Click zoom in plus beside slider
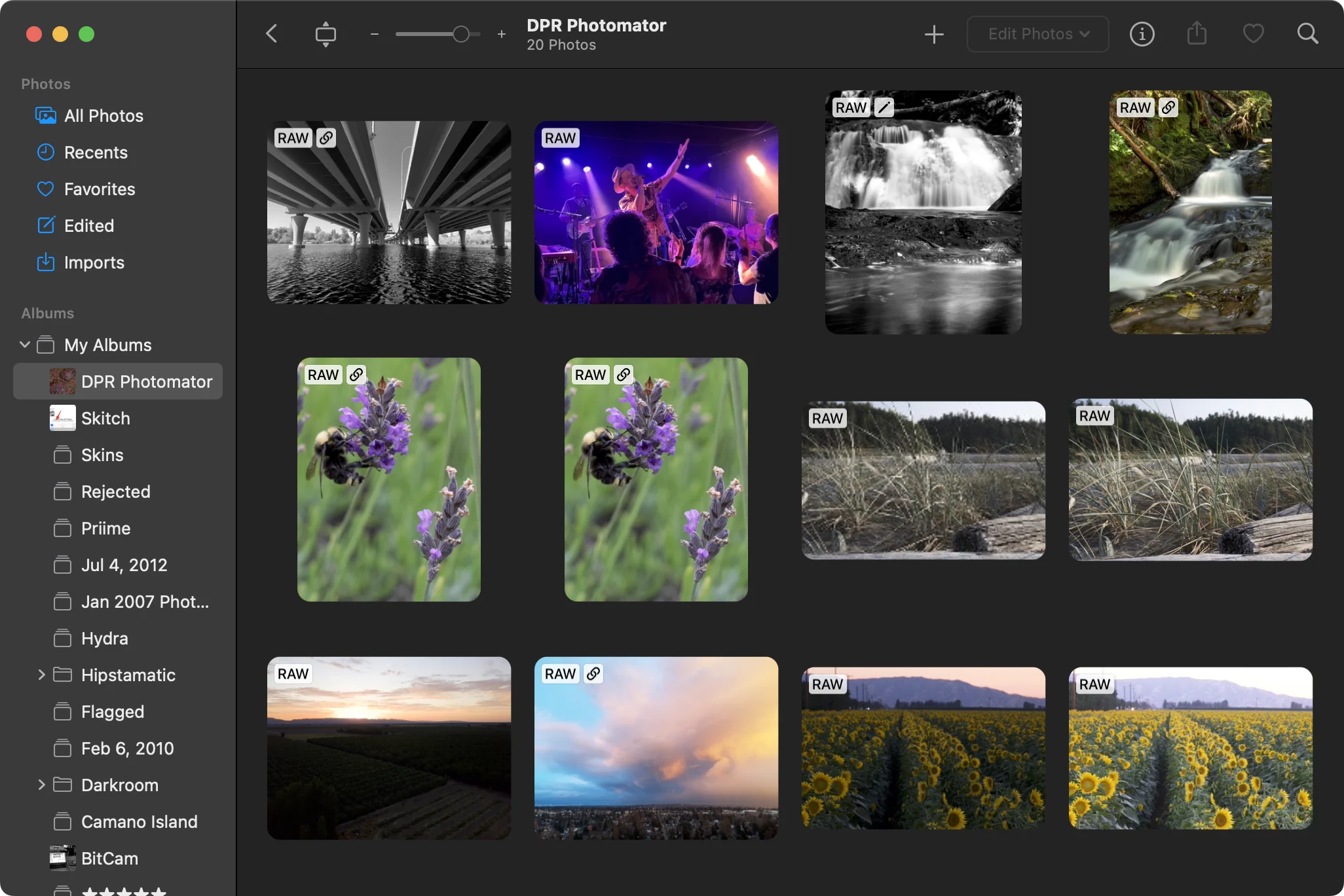 pyautogui.click(x=502, y=34)
